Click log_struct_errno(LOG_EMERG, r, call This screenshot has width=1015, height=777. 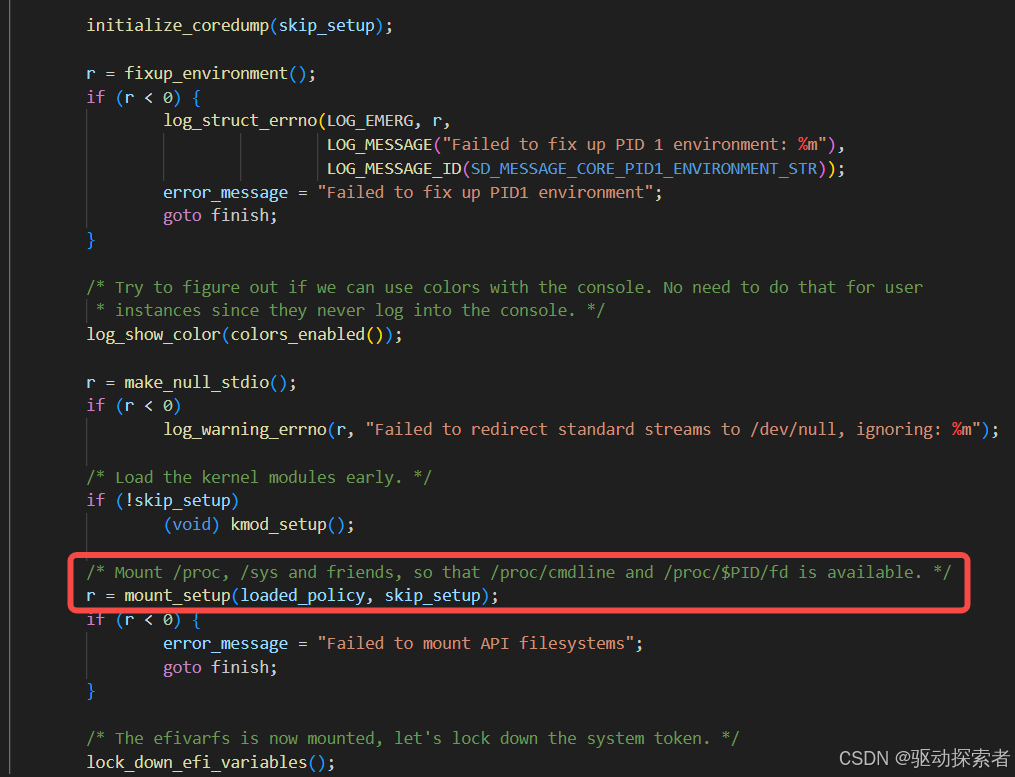[307, 121]
